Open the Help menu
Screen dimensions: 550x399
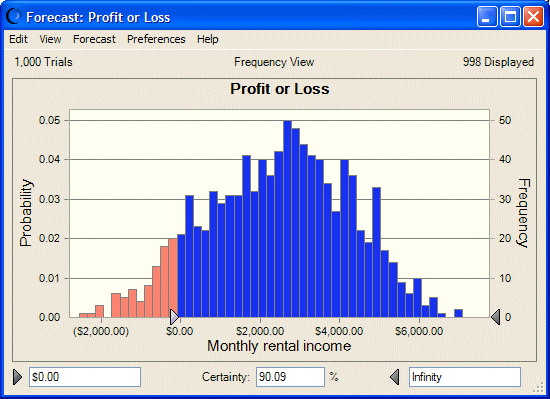pos(208,39)
